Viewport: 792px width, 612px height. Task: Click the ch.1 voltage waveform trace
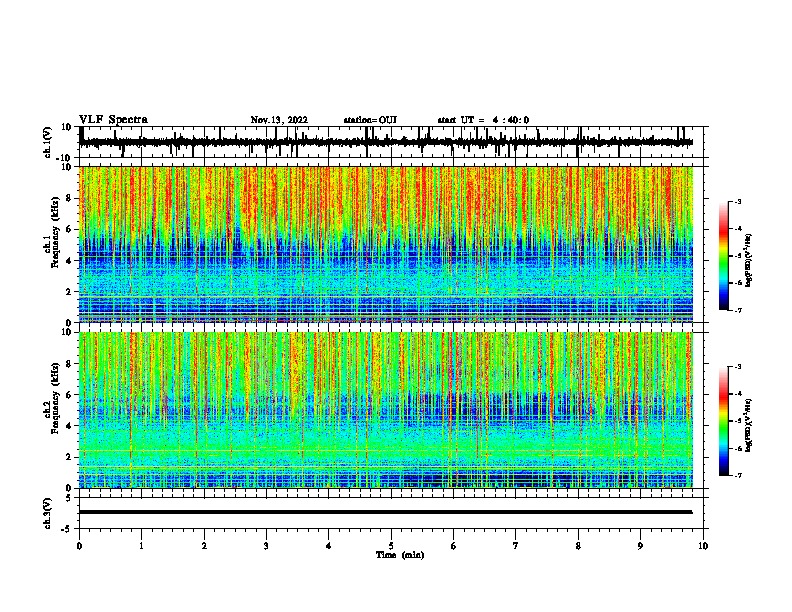coord(386,142)
